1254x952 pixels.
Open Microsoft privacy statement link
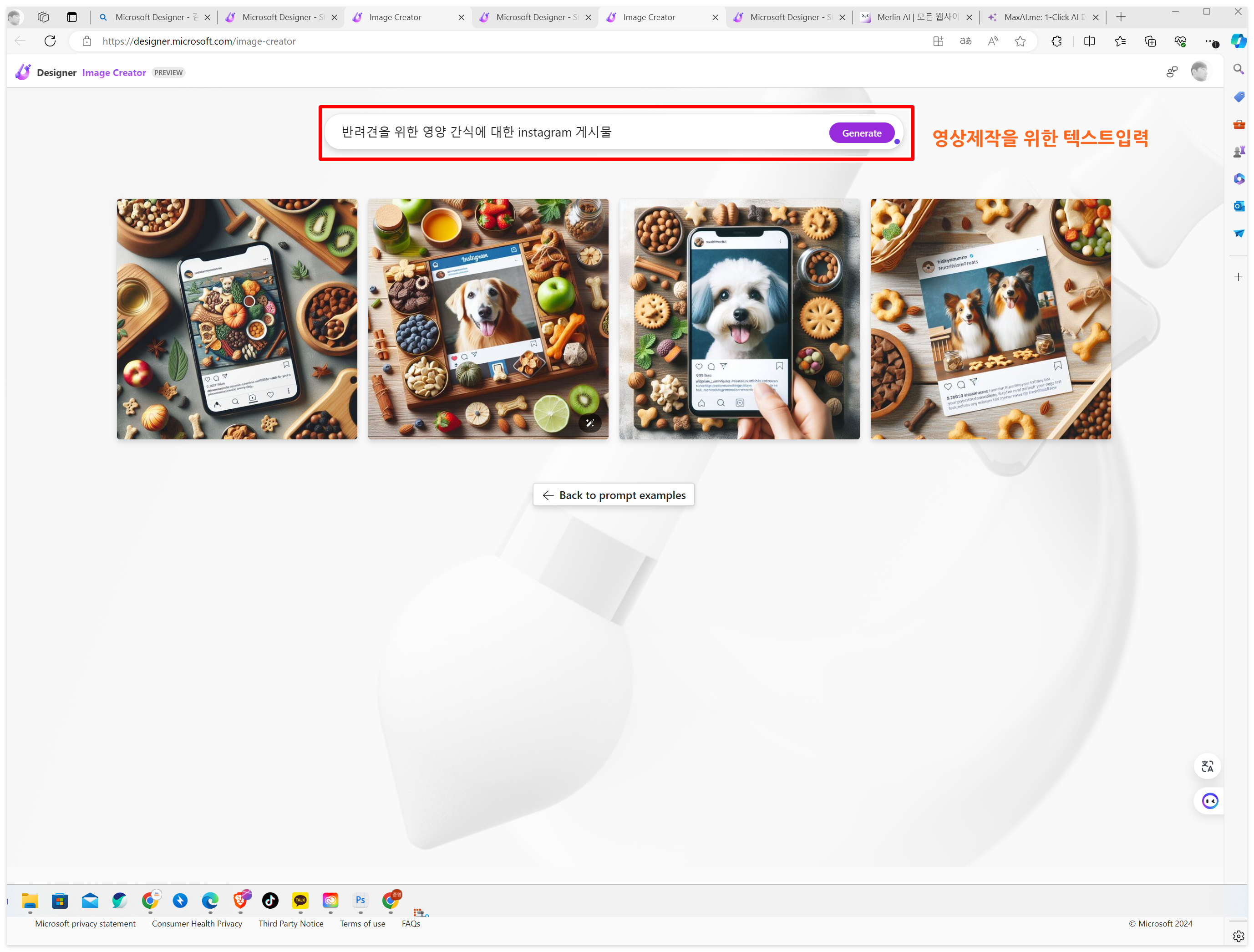[x=85, y=923]
